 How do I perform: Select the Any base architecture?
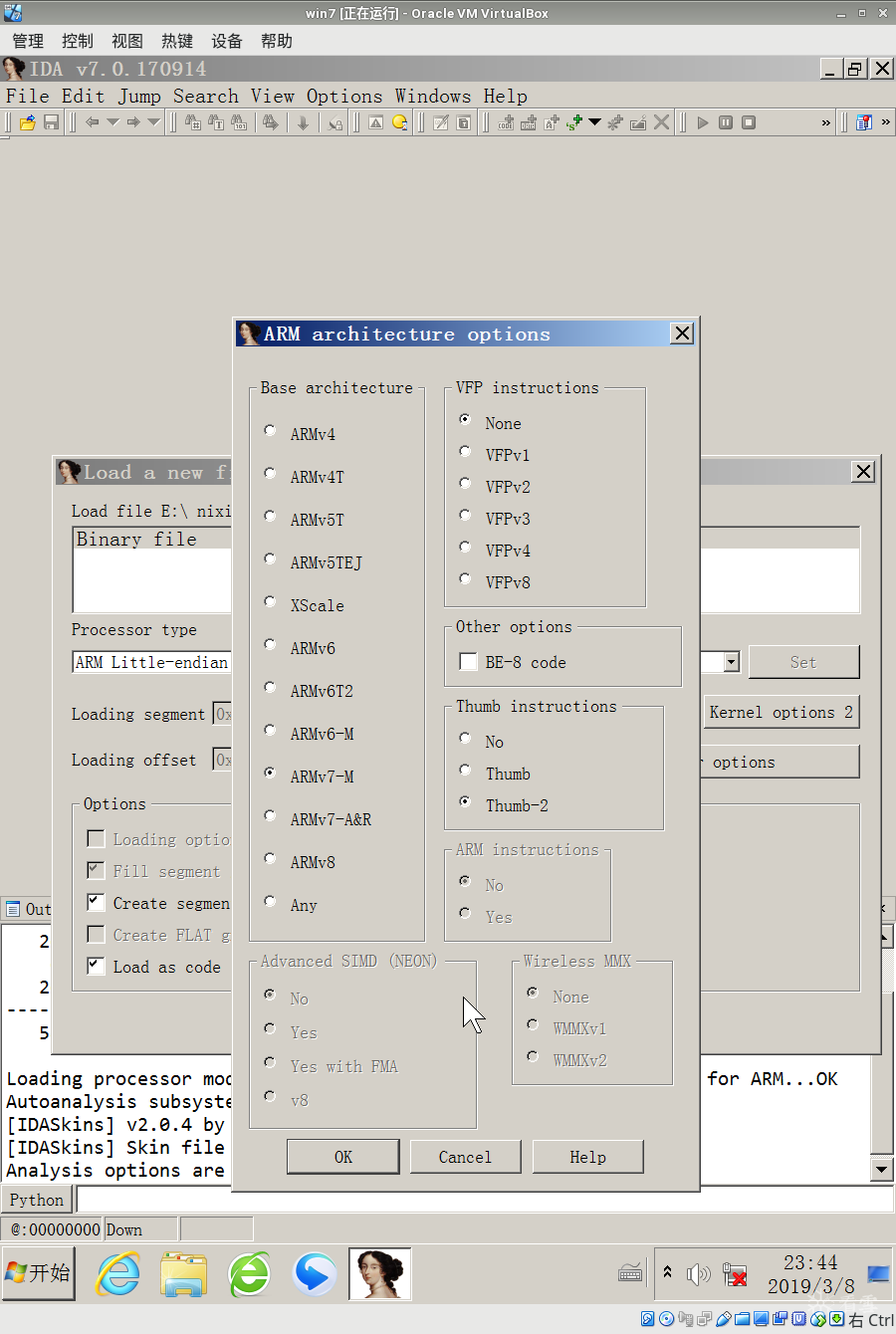tap(270, 902)
